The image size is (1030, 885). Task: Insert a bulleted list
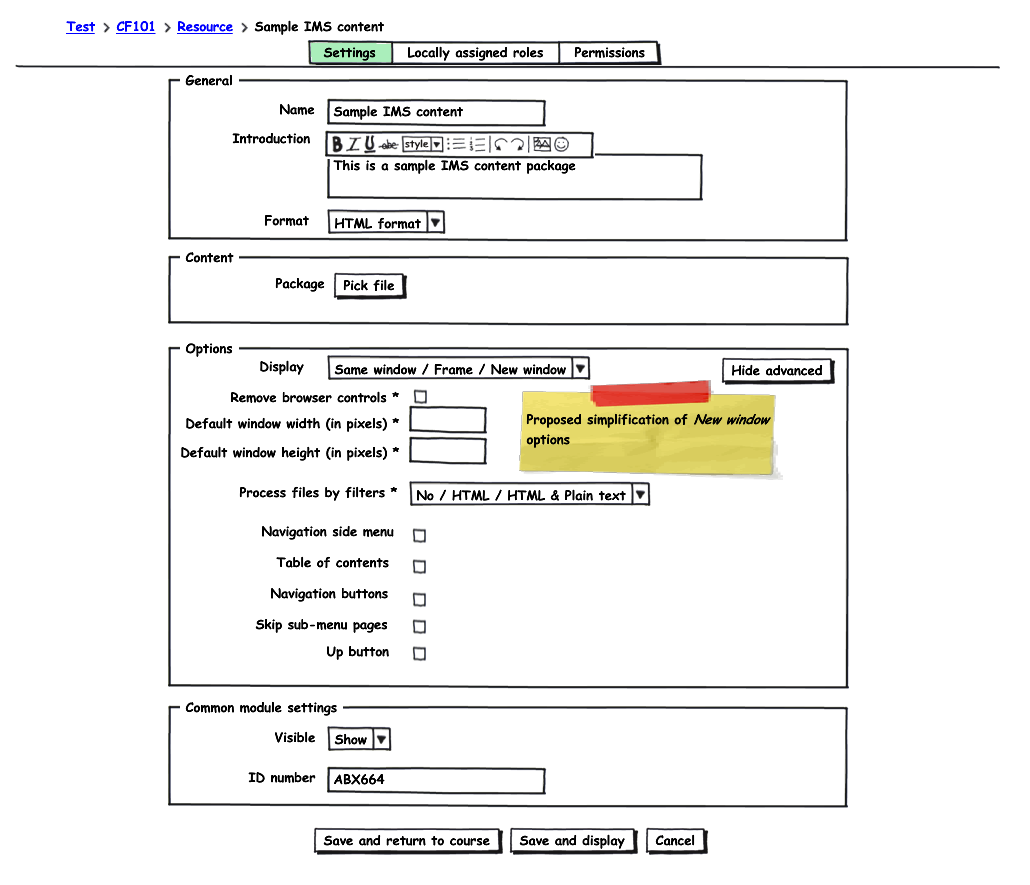[457, 145]
